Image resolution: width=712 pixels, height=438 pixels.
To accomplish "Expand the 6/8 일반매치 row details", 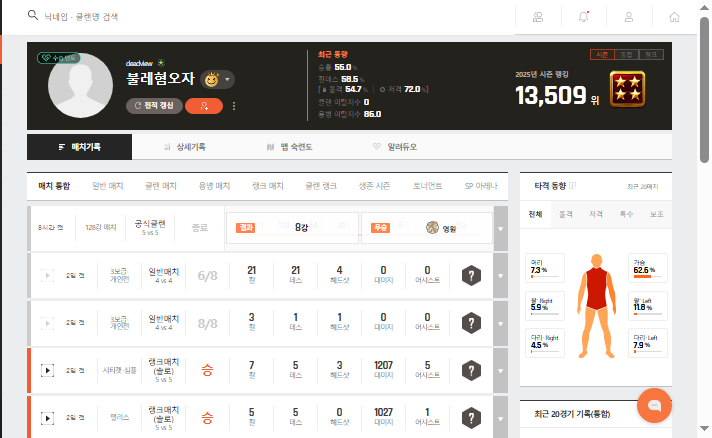I will pyautogui.click(x=500, y=276).
